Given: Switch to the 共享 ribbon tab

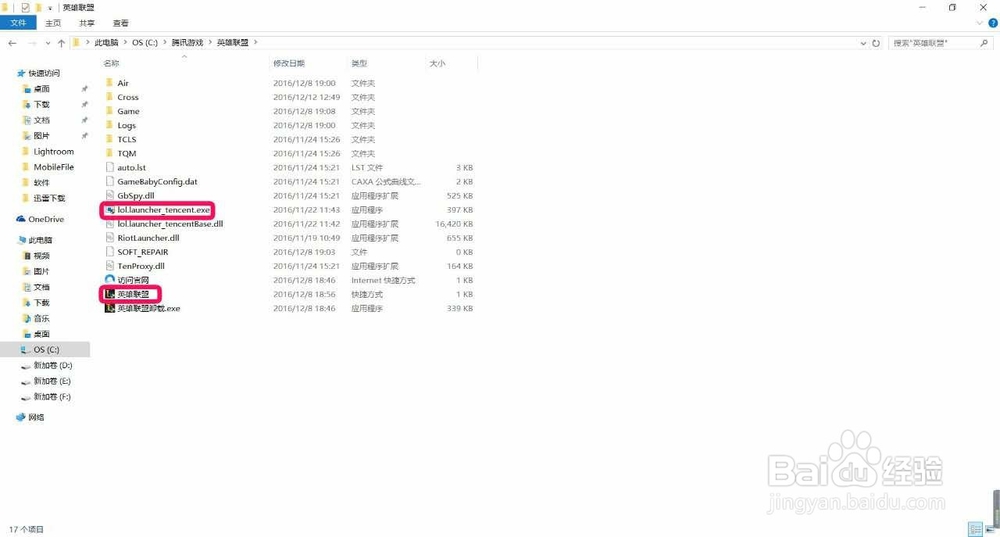Looking at the screenshot, I should coord(87,23).
